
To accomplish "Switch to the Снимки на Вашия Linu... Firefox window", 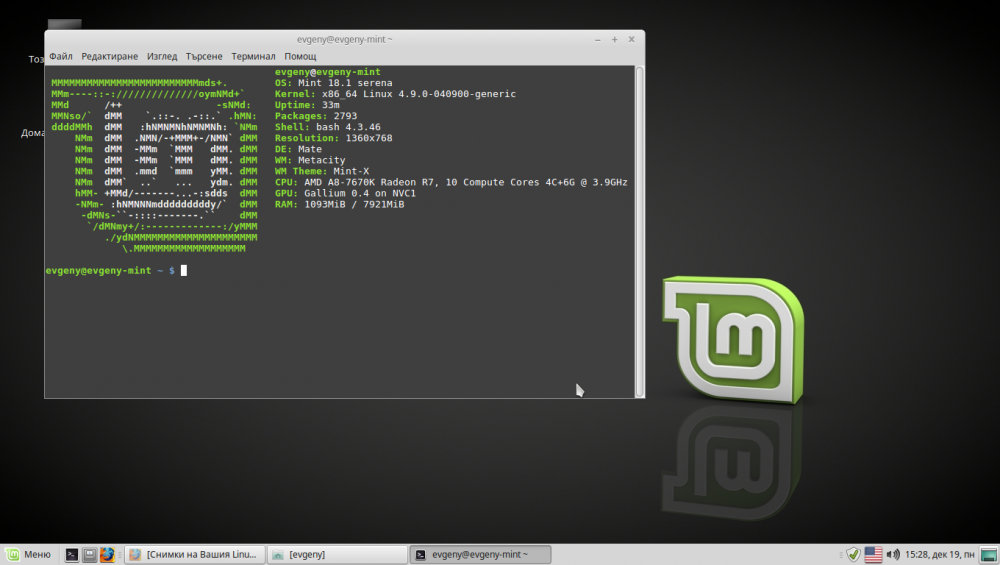I will tap(195, 555).
